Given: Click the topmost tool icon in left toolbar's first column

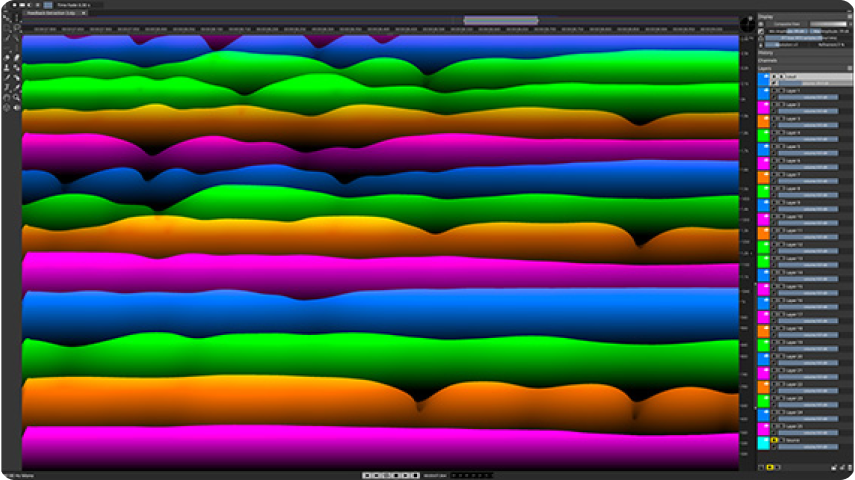Looking at the screenshot, I should tap(7, 17).
